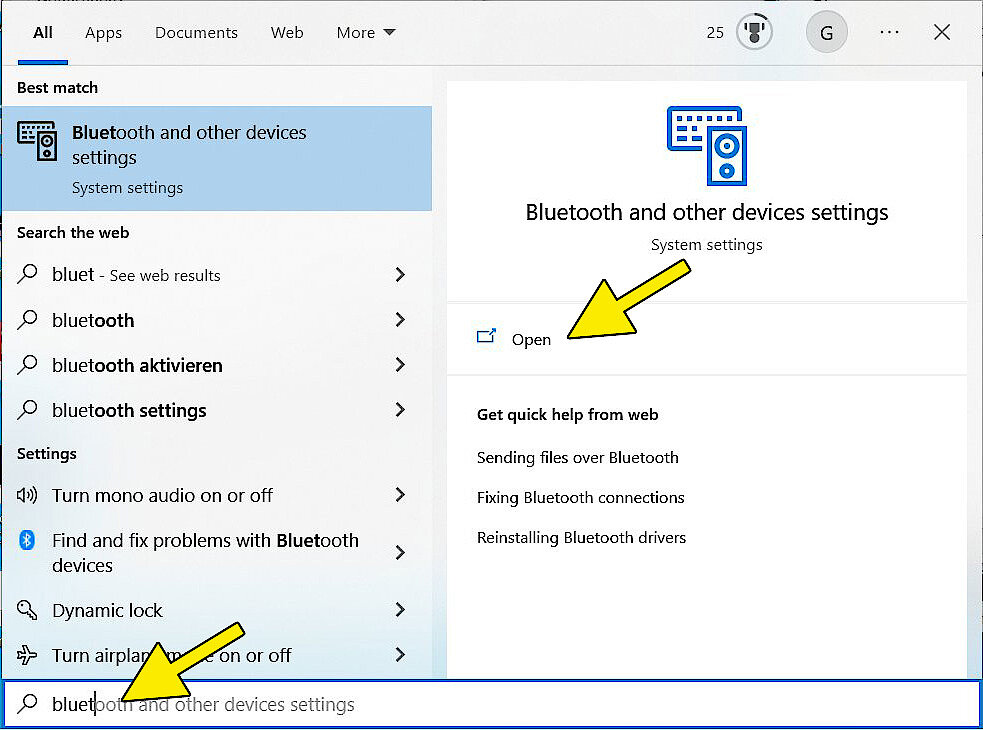
Task: Click the large keyboard and speaker illustration icon
Action: [x=706, y=145]
